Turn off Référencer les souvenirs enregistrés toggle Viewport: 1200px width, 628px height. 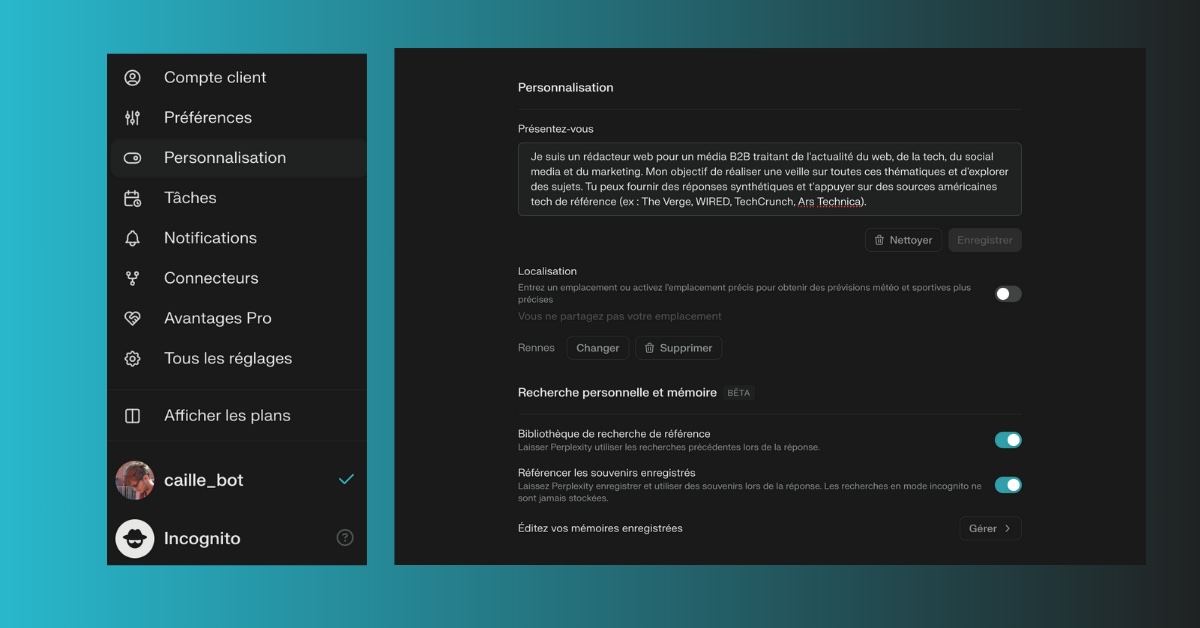(x=1008, y=485)
